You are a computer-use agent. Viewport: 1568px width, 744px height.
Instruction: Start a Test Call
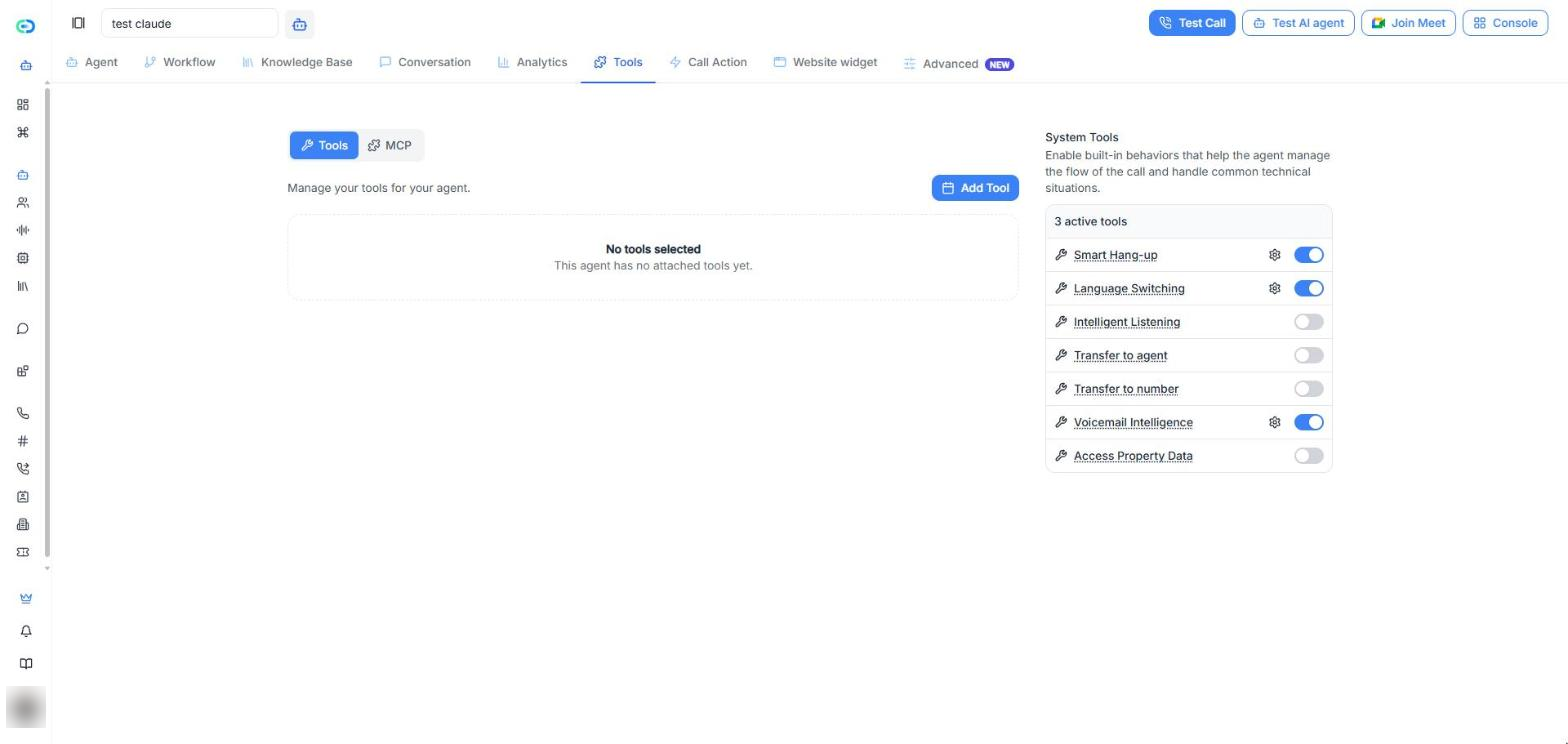1192,23
